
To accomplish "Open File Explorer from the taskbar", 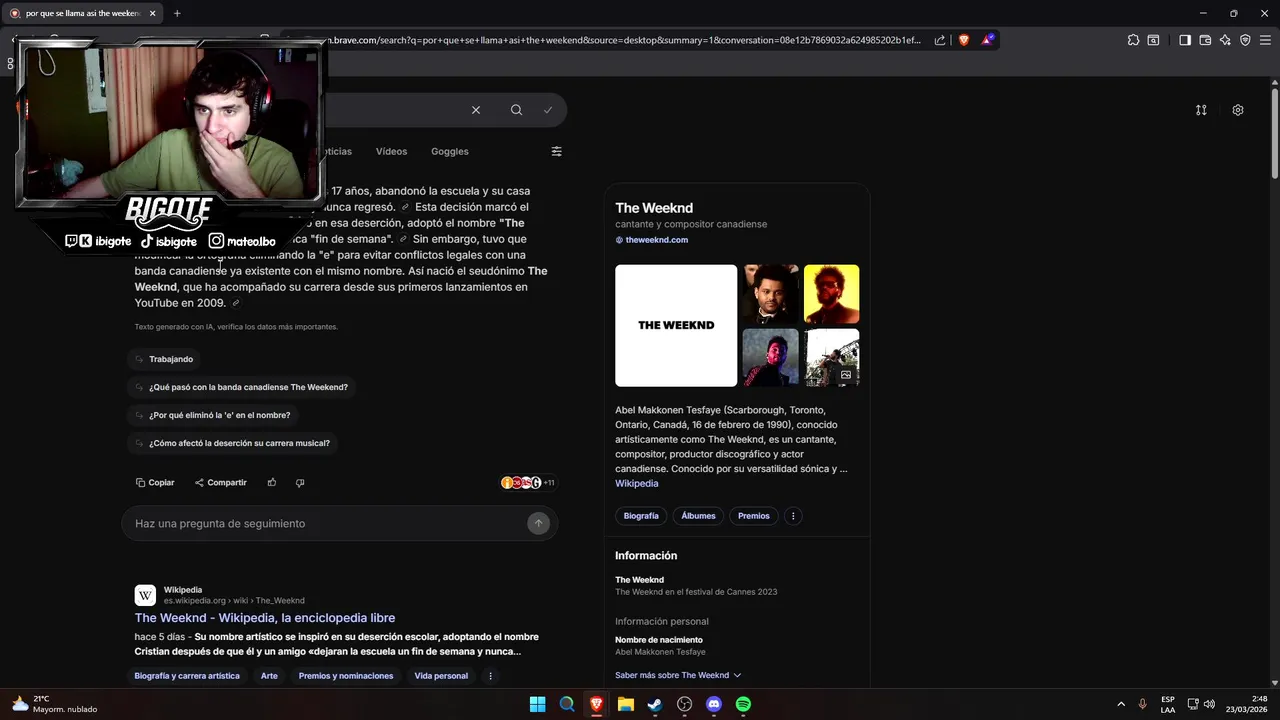I will [626, 704].
